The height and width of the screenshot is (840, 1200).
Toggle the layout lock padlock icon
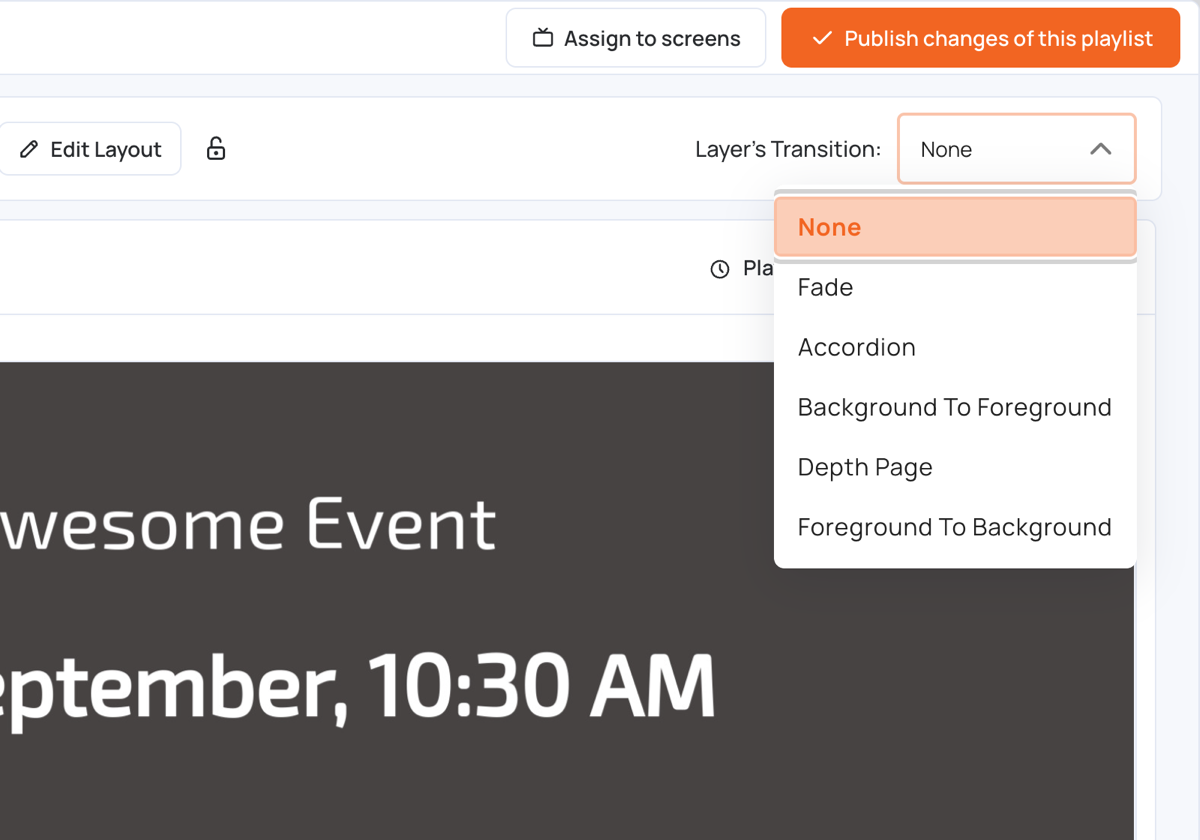click(216, 149)
